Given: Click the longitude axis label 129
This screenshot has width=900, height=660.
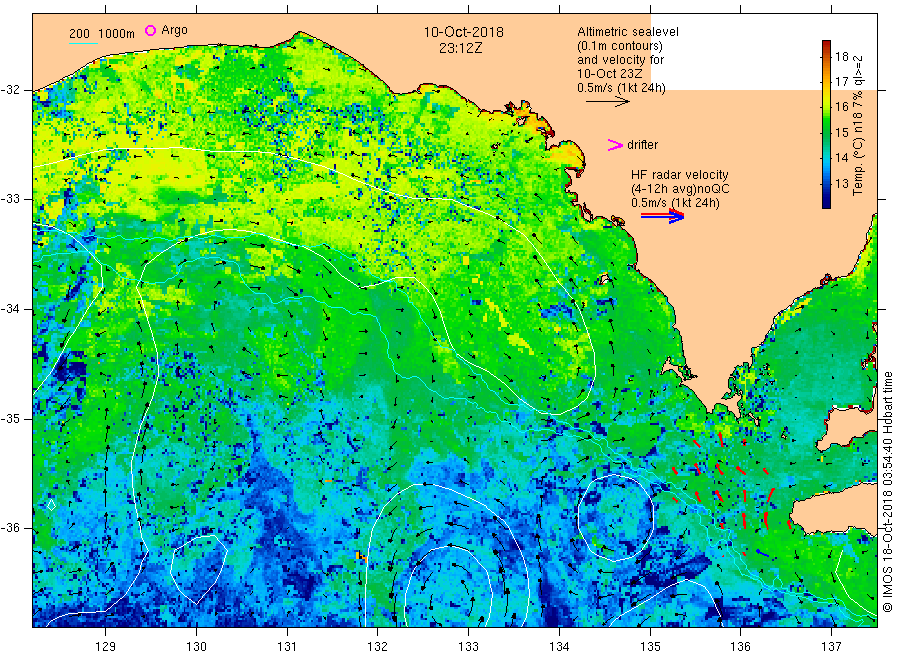Looking at the screenshot, I should 106,647.
